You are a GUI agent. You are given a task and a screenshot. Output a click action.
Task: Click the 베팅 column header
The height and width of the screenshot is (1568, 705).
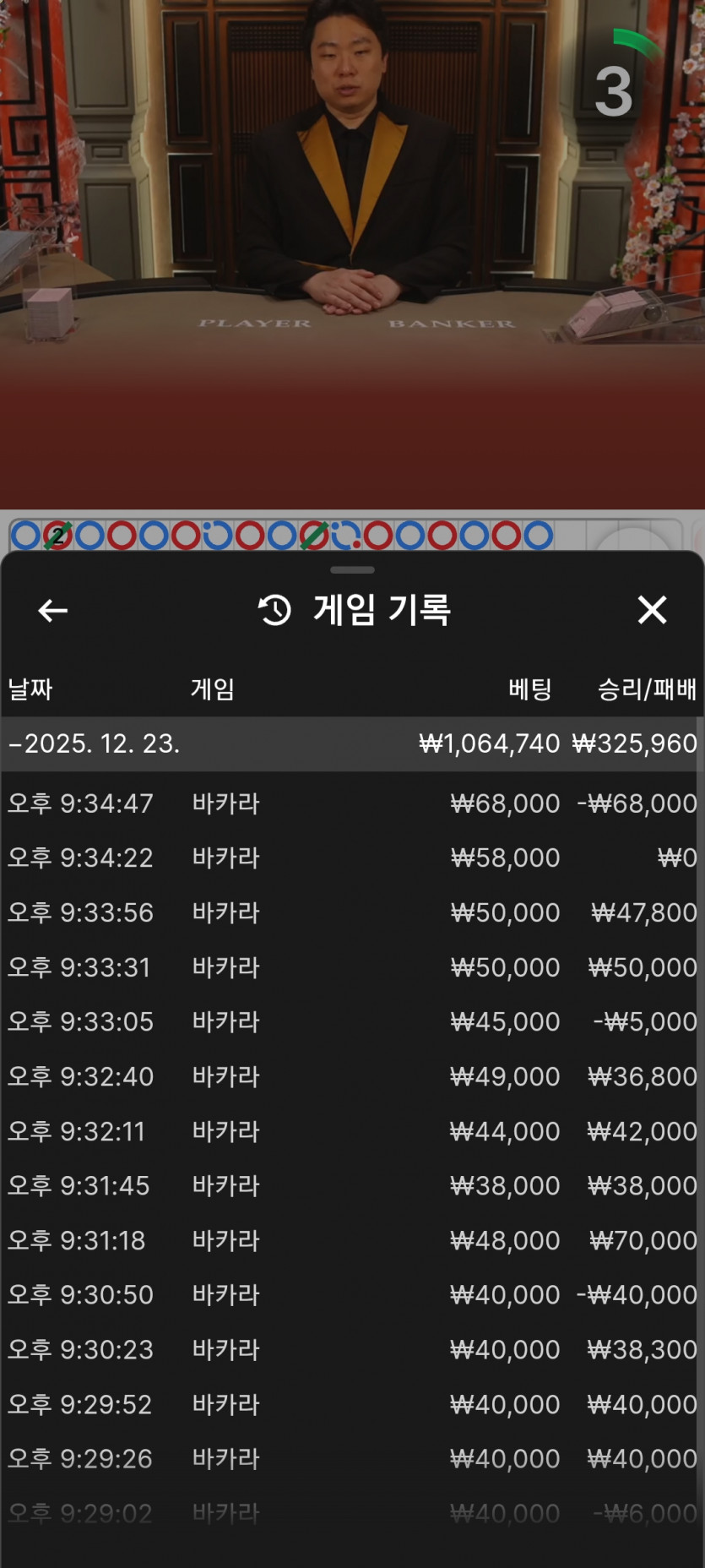[529, 689]
